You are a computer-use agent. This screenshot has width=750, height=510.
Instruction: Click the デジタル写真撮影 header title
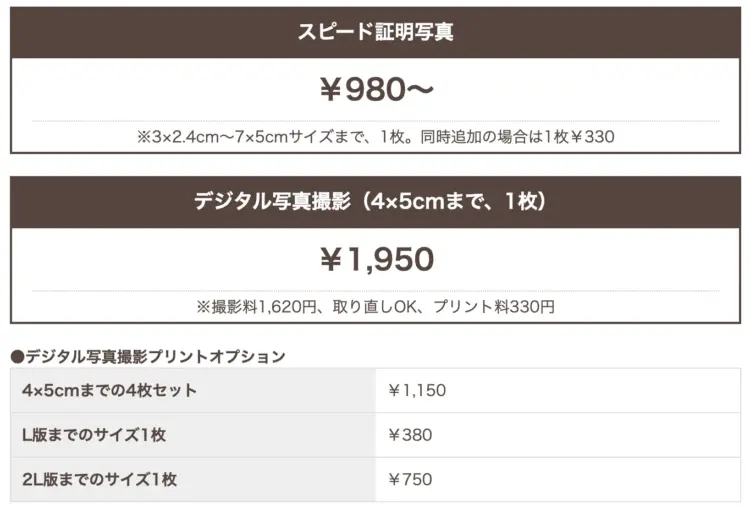coord(272,201)
